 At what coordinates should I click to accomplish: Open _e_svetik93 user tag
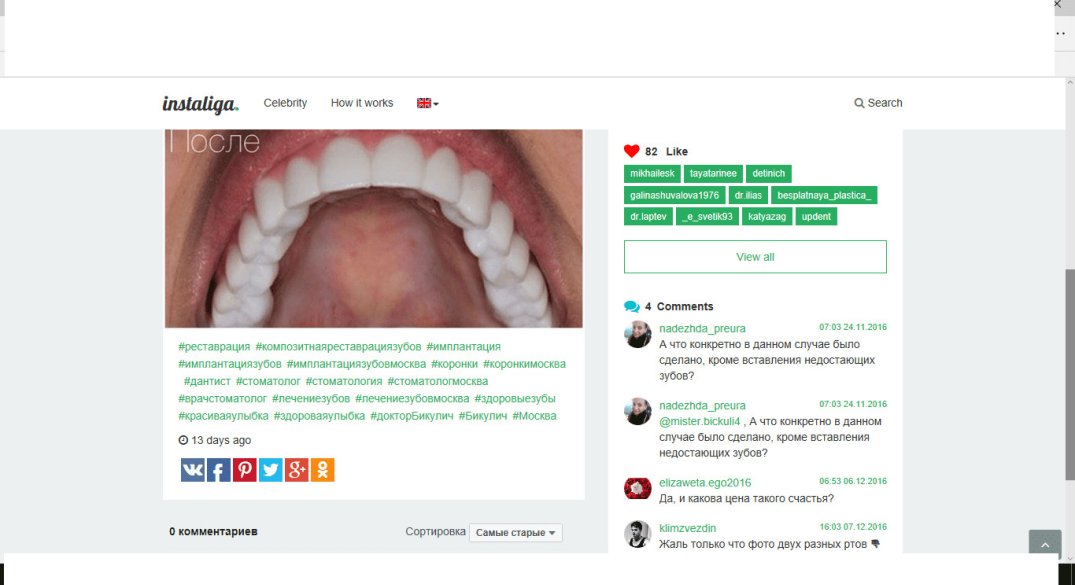707,217
